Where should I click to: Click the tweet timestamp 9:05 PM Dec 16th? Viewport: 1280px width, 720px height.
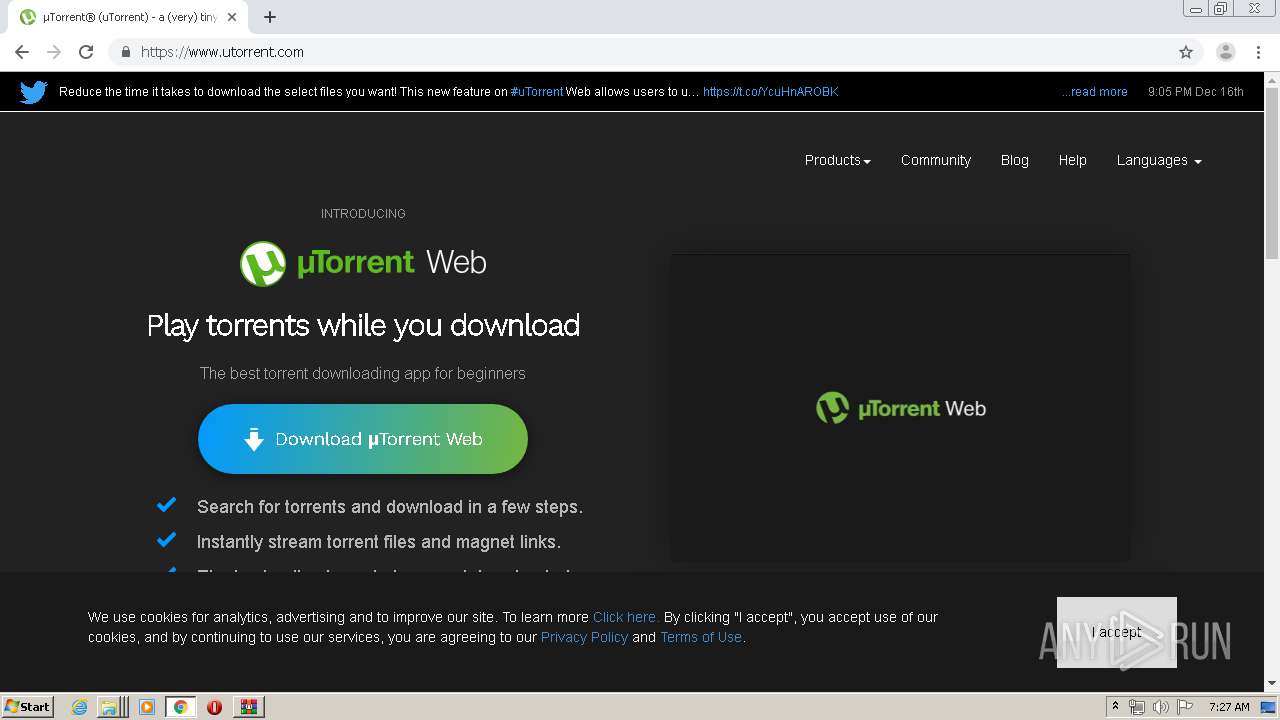click(1196, 92)
